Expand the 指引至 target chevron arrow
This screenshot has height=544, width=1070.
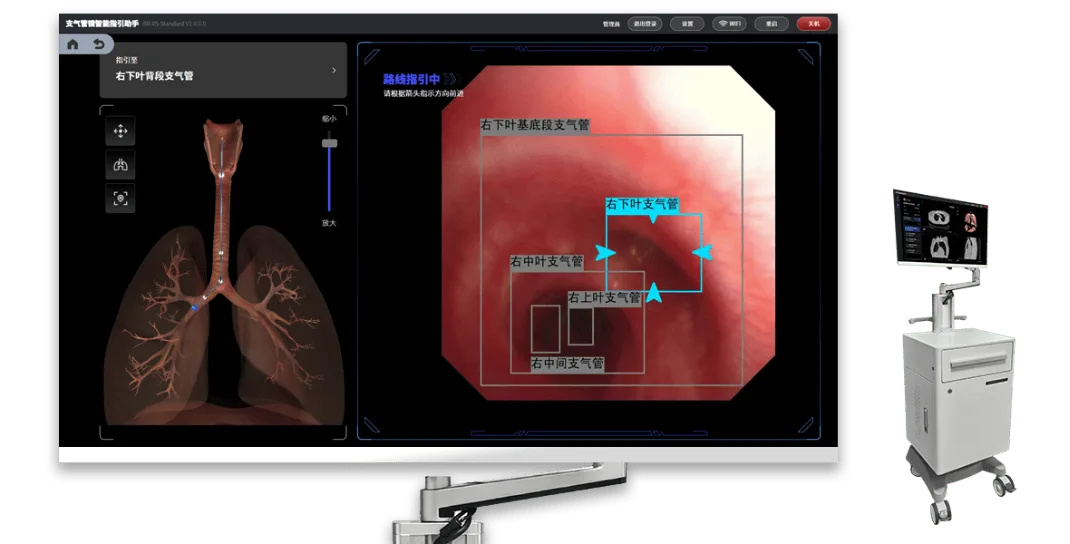coord(334,70)
